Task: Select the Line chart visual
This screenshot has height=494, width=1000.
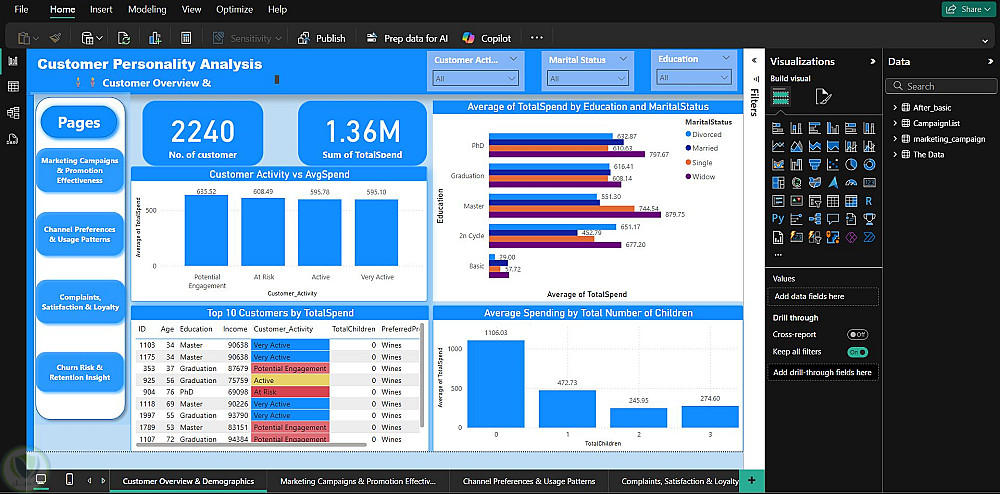Action: click(x=777, y=147)
